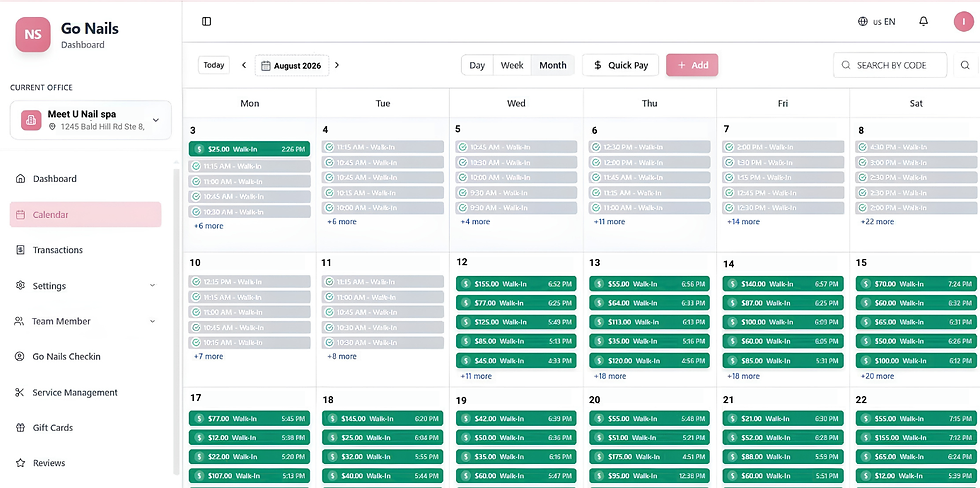Open $42.00 Walk-In 6:39 PM entry
Viewport: 980px width, 488px height.
516,419
